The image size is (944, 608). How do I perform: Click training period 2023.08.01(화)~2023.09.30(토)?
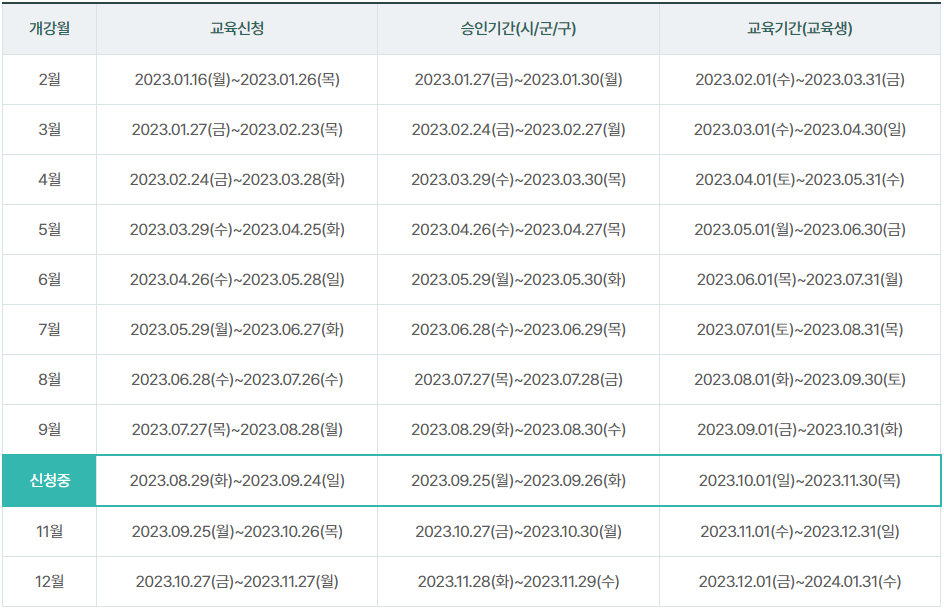click(800, 379)
